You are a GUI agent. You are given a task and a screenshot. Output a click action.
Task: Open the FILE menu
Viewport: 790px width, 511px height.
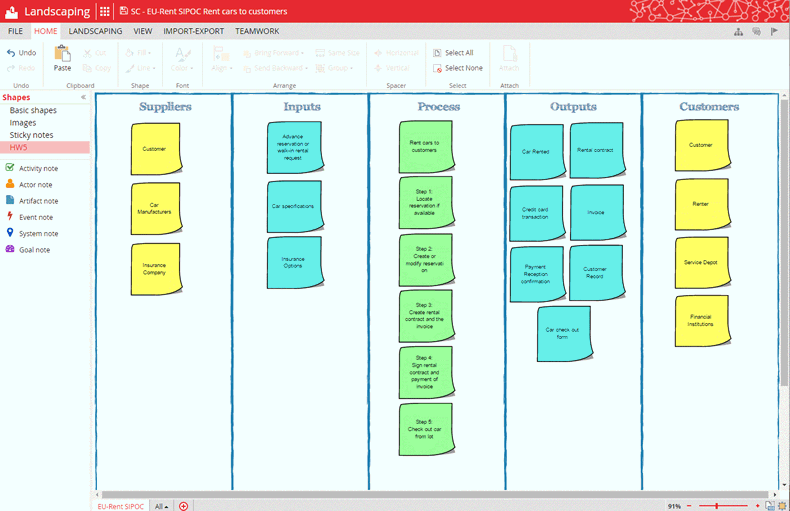click(16, 31)
